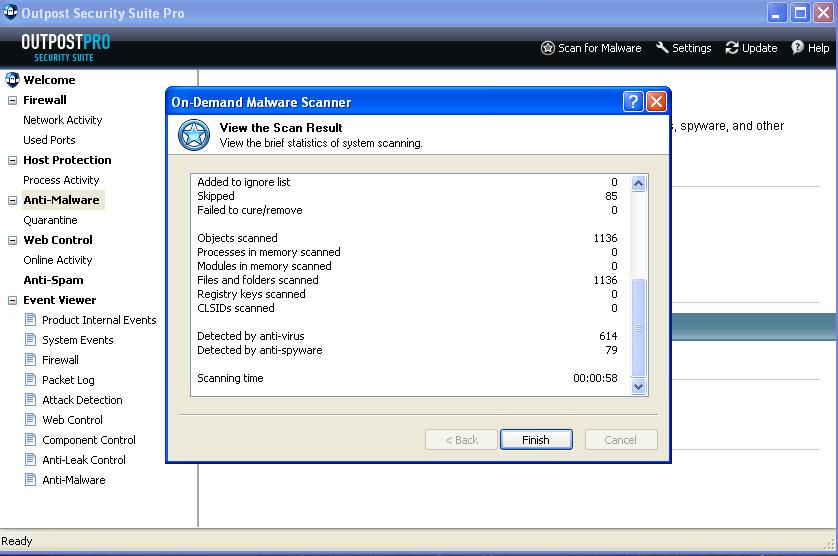
Task: Maximize the Outpost Security Suite window
Action: coord(800,12)
